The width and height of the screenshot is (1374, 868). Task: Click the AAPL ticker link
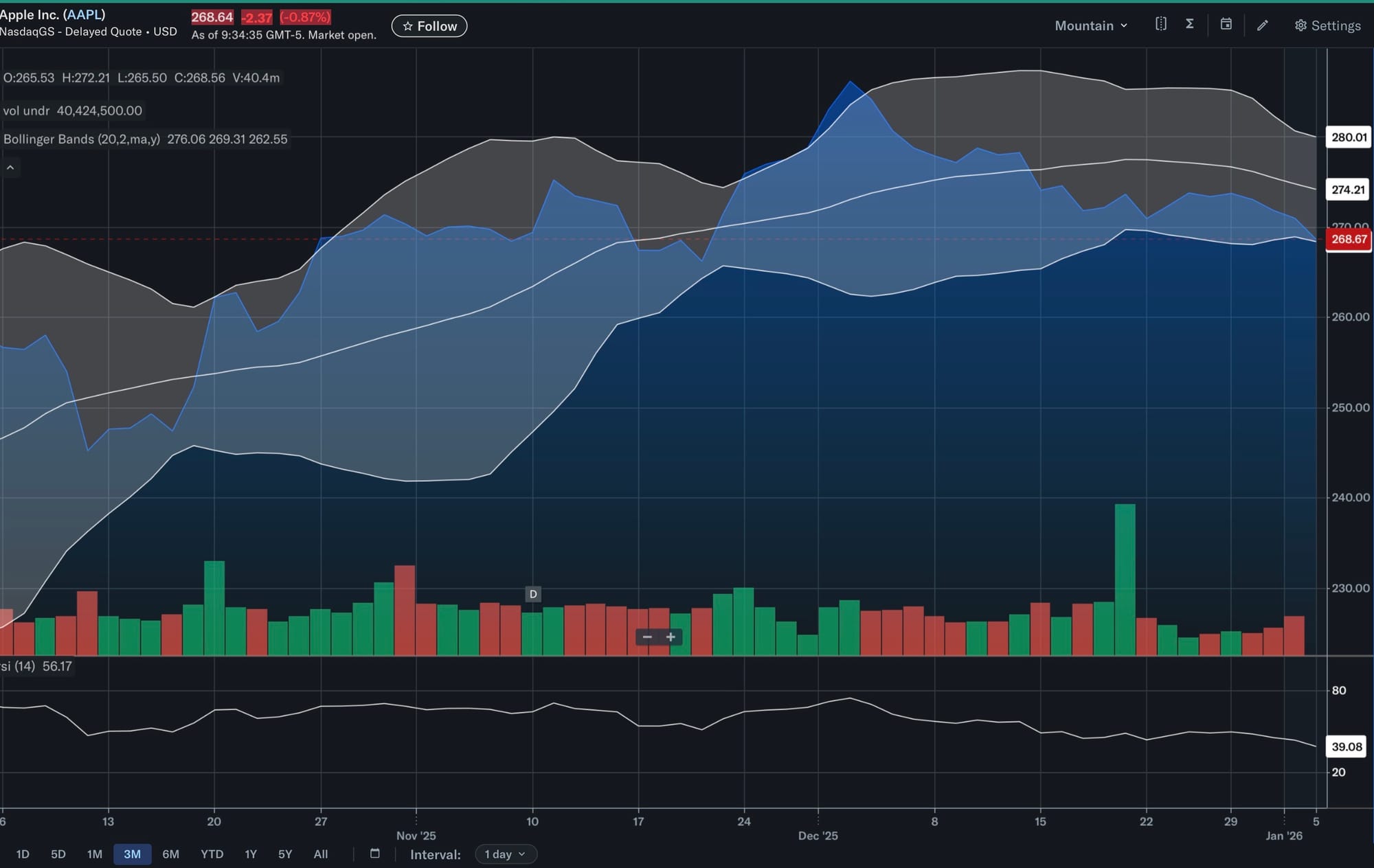(x=85, y=14)
